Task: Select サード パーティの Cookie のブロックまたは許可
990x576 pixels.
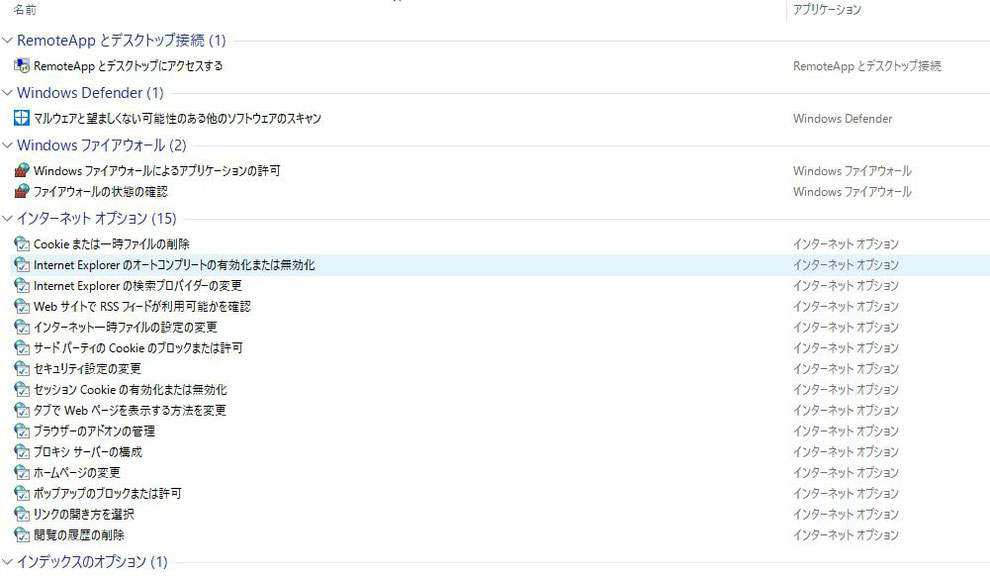Action: tap(138, 348)
